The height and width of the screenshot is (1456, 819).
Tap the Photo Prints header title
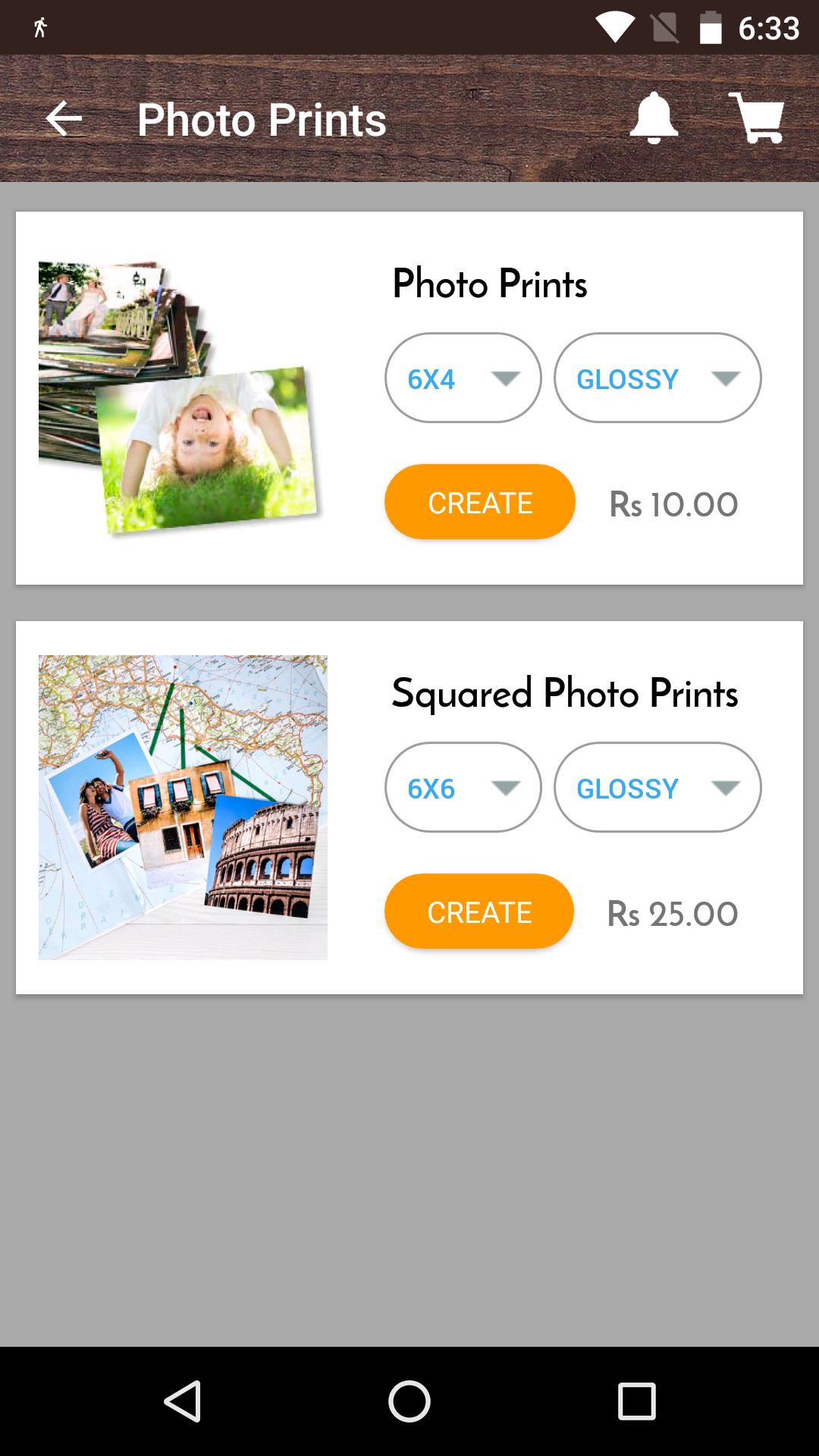[x=262, y=120]
